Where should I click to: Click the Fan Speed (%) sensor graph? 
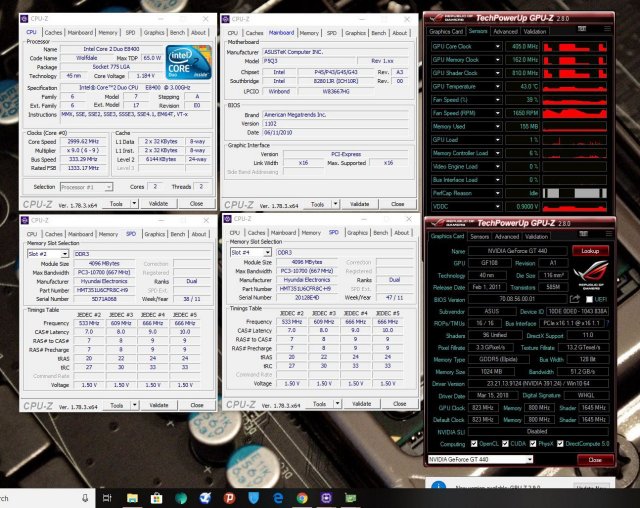[x=575, y=100]
